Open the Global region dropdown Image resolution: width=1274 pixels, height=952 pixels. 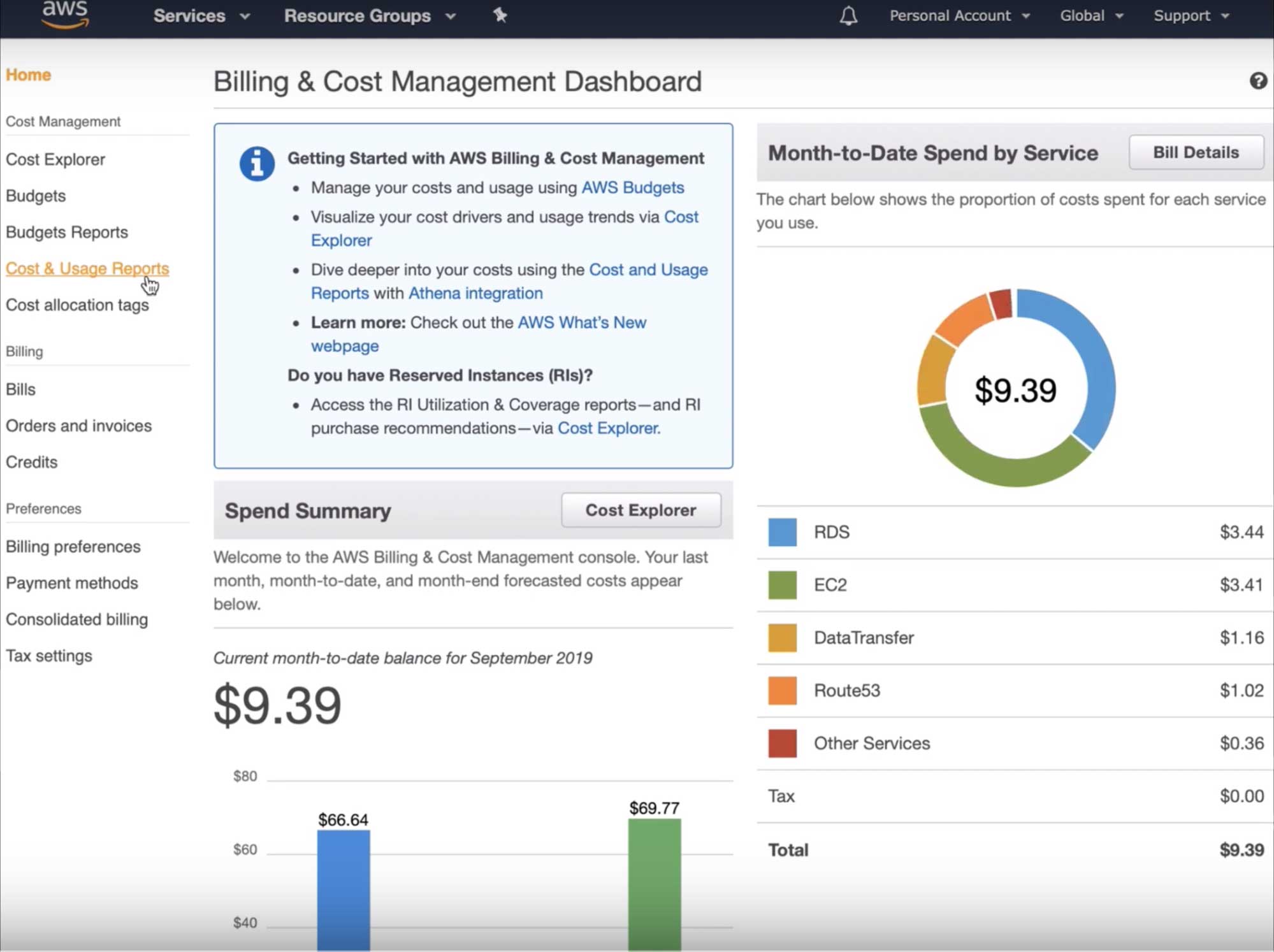coord(1091,15)
